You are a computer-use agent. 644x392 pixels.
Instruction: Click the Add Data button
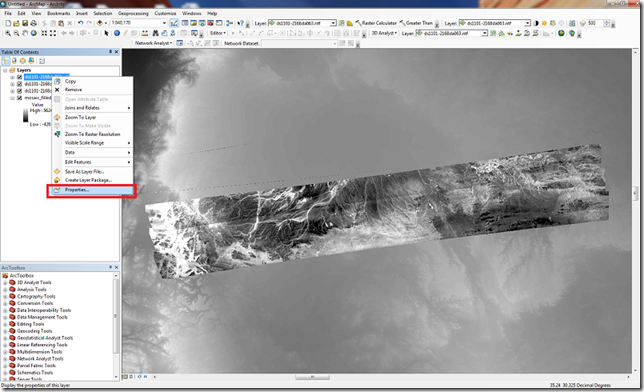coord(100,23)
